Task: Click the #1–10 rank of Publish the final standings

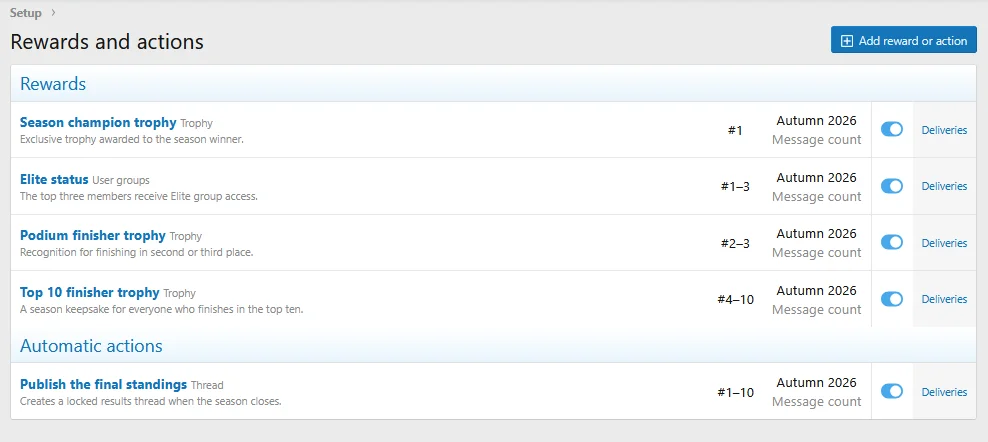Action: tap(735, 392)
